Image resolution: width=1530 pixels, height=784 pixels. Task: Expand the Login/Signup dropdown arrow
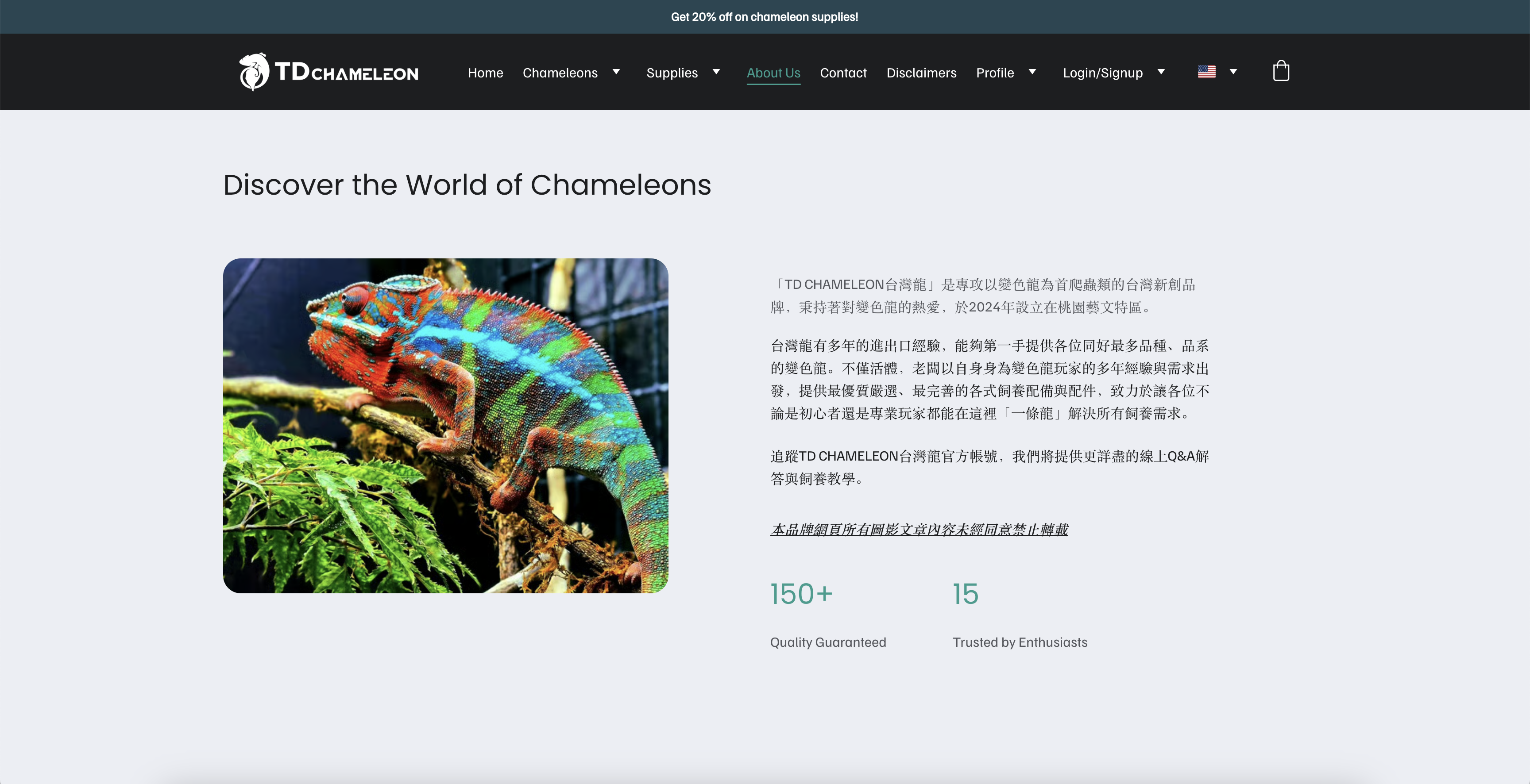[1161, 72]
